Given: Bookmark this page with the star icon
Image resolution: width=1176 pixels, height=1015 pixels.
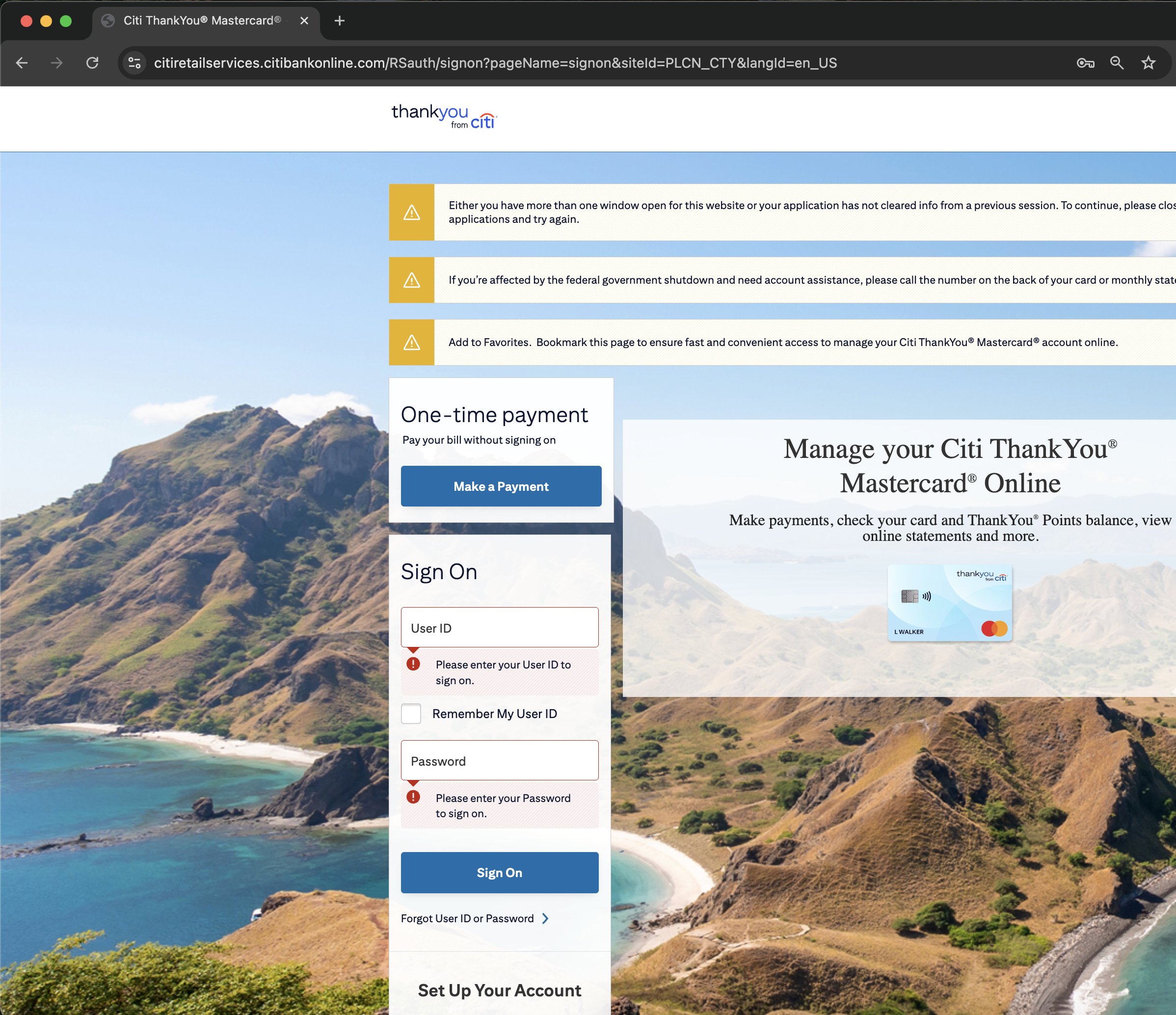Looking at the screenshot, I should coord(1148,63).
